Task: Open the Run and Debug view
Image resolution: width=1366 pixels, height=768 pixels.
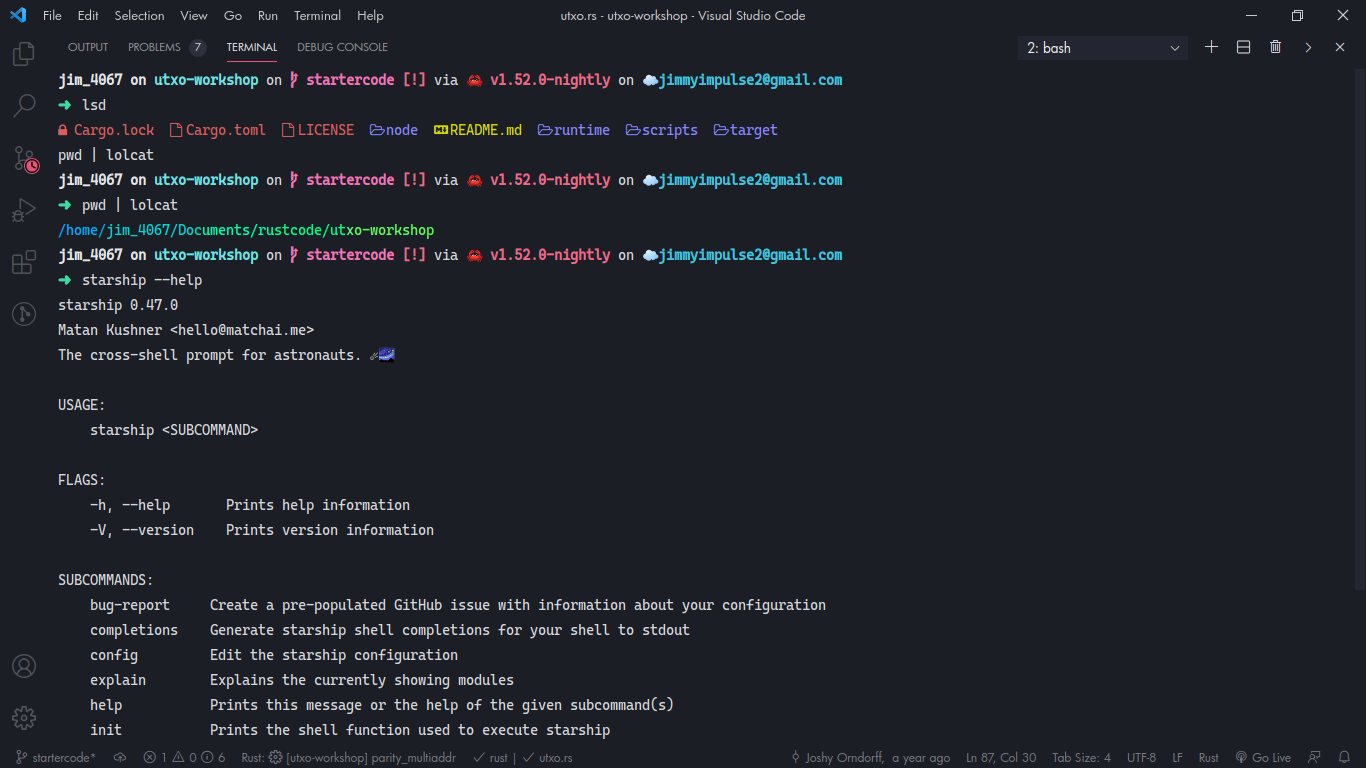Action: coord(24,210)
